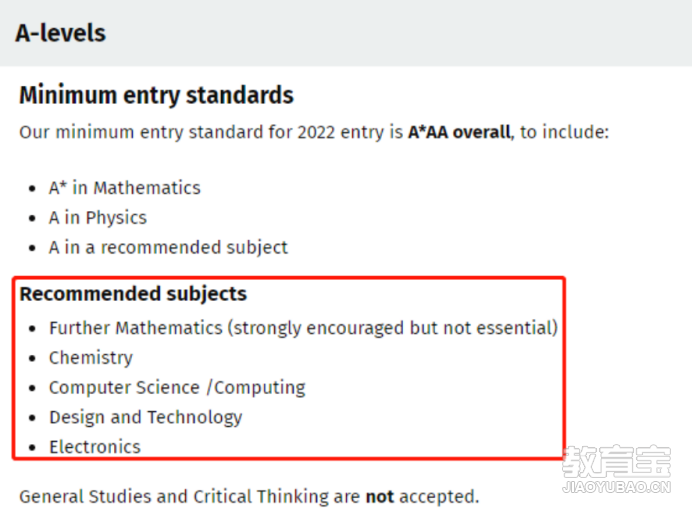The image size is (692, 516).
Task: Click A in a recommended subject
Action: [x=168, y=248]
